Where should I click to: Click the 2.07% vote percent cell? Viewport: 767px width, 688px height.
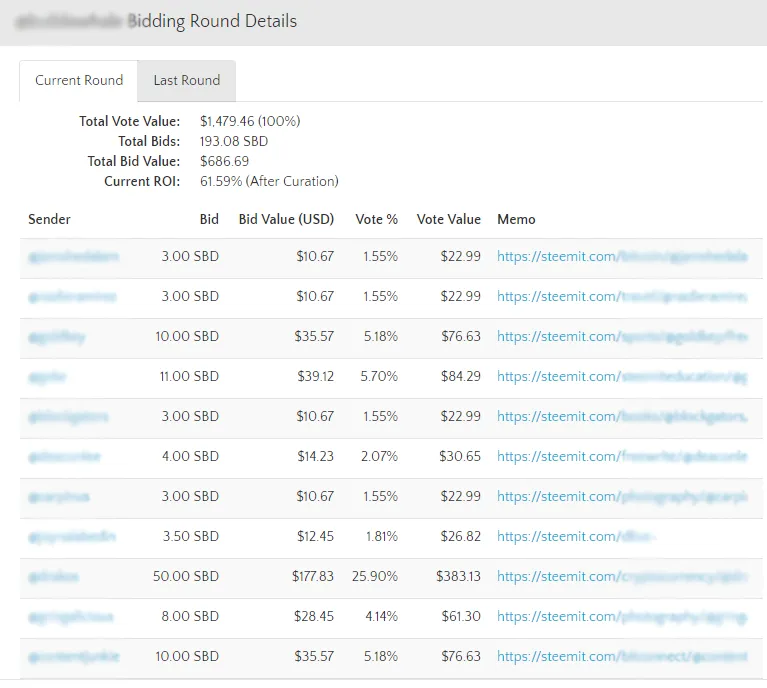pos(380,457)
